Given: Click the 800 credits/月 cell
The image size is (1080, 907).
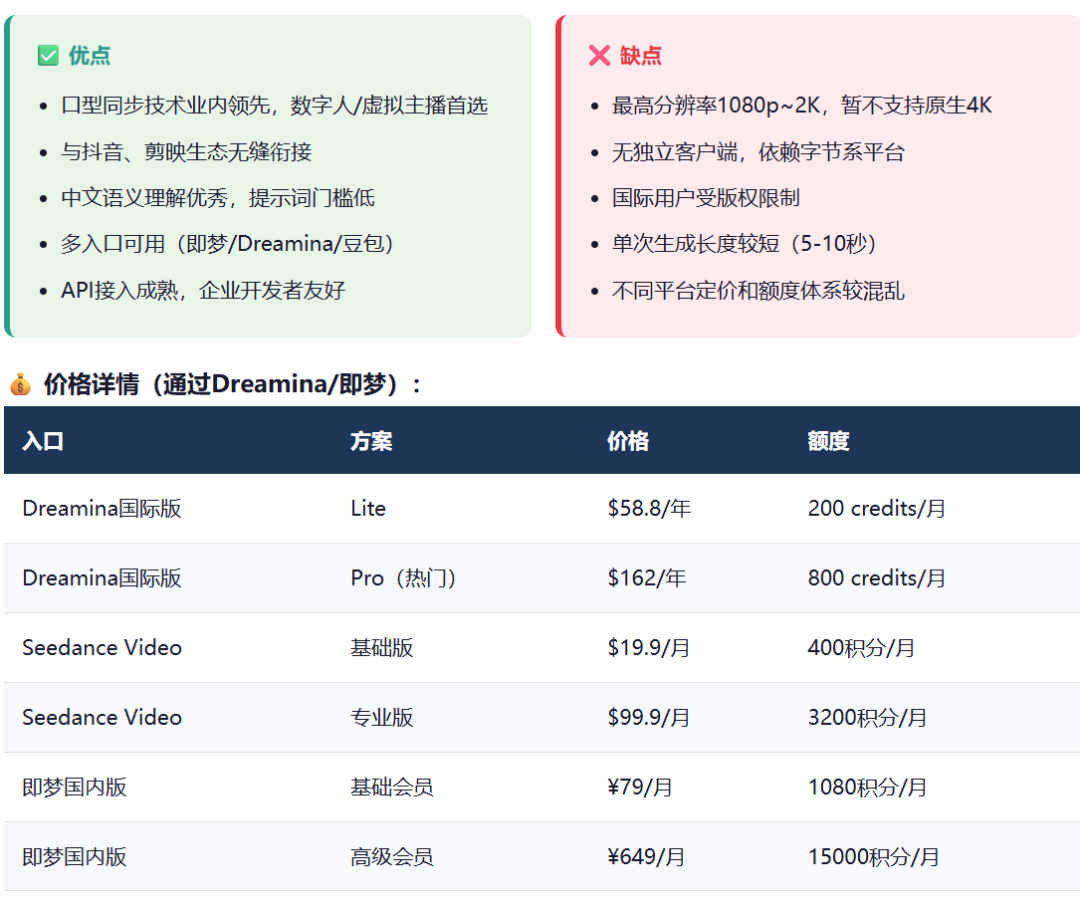Looking at the screenshot, I should coord(877,578).
